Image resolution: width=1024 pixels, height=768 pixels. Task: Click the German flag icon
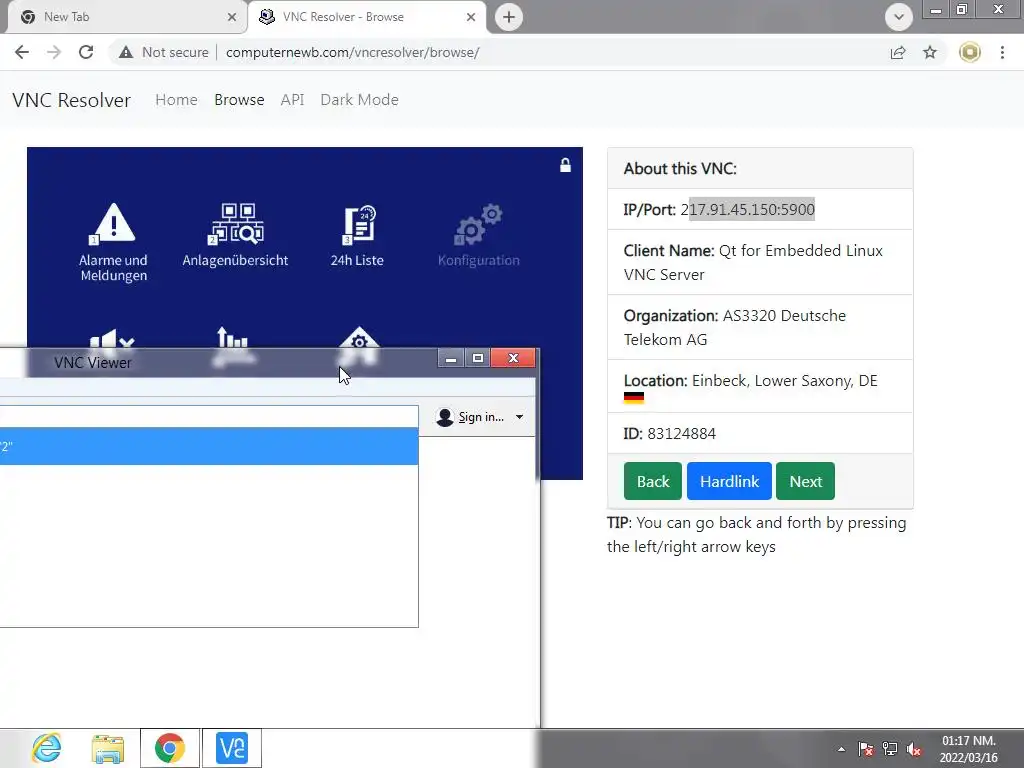(x=633, y=398)
